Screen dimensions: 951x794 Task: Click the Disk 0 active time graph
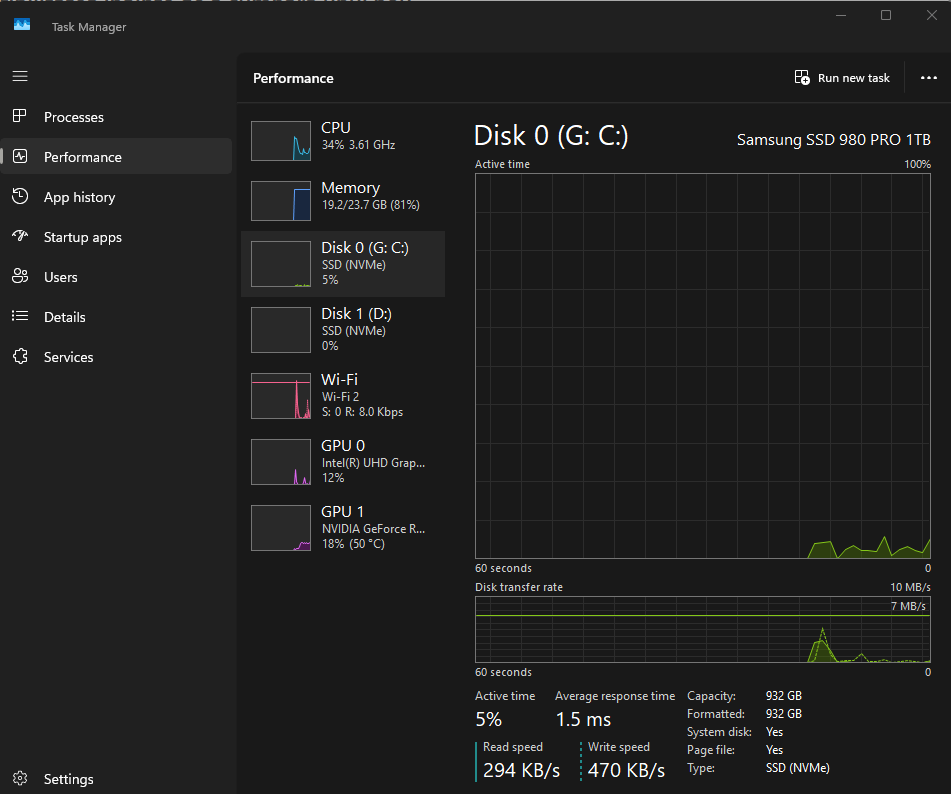[x=703, y=365]
